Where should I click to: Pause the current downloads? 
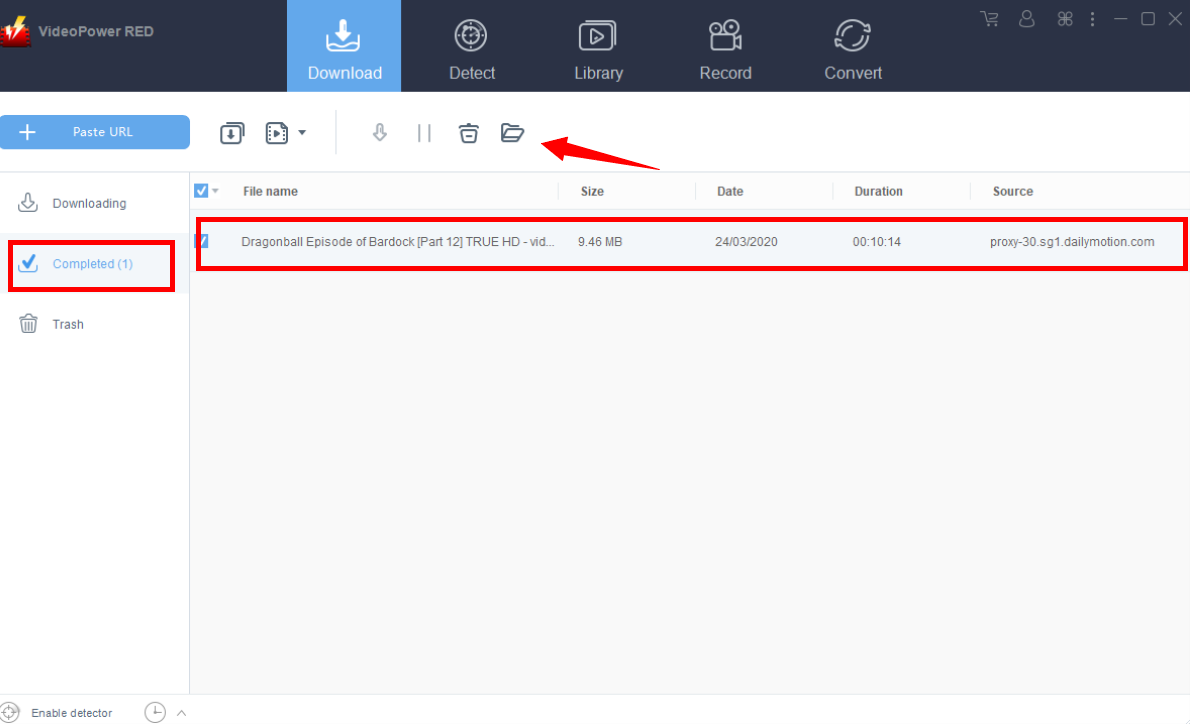423,132
